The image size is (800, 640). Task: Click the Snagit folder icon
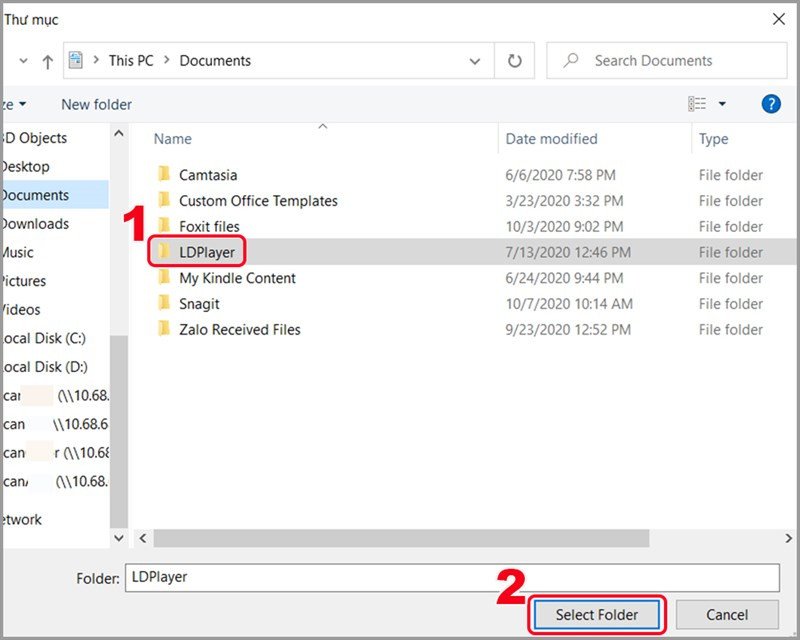[166, 304]
